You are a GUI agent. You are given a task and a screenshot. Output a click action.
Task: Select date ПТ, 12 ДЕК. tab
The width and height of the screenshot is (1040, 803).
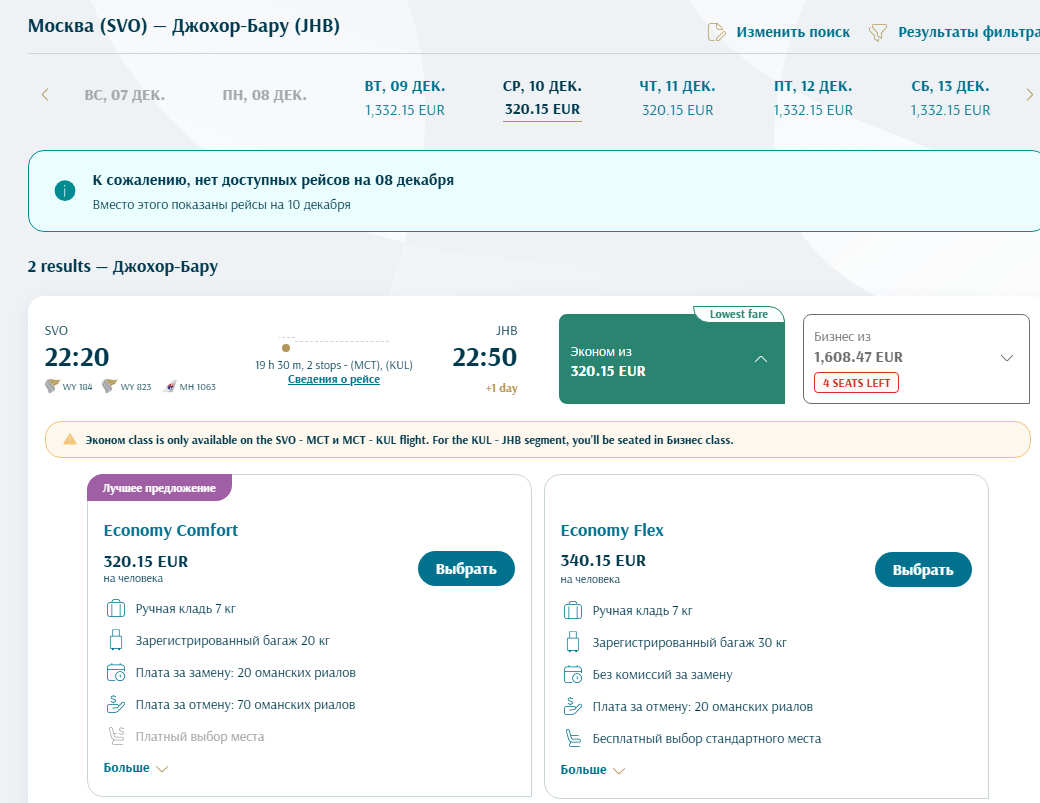pos(812,97)
